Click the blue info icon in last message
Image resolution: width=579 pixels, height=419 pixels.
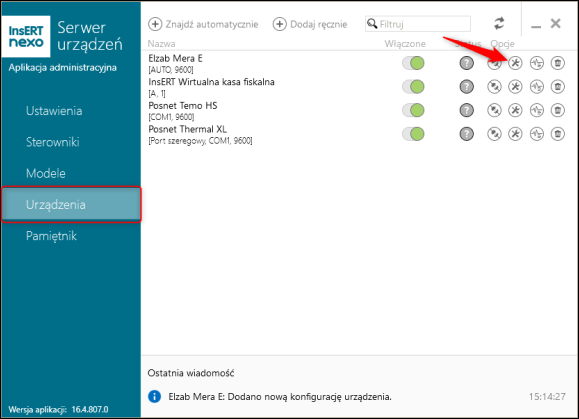(x=154, y=397)
